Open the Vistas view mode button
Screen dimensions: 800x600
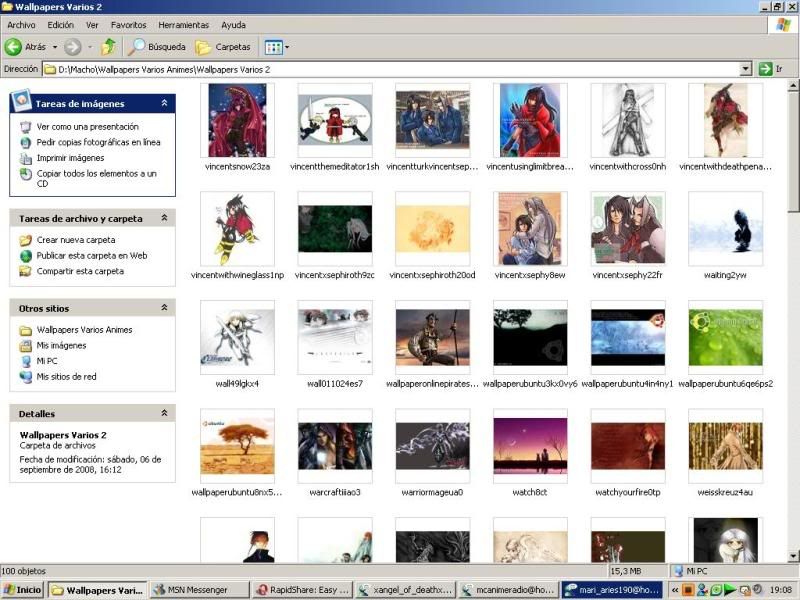(273, 47)
